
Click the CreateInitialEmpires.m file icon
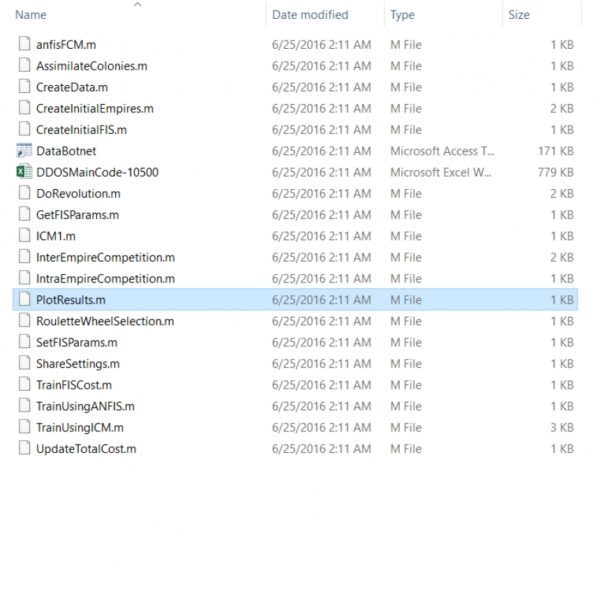tap(24, 108)
